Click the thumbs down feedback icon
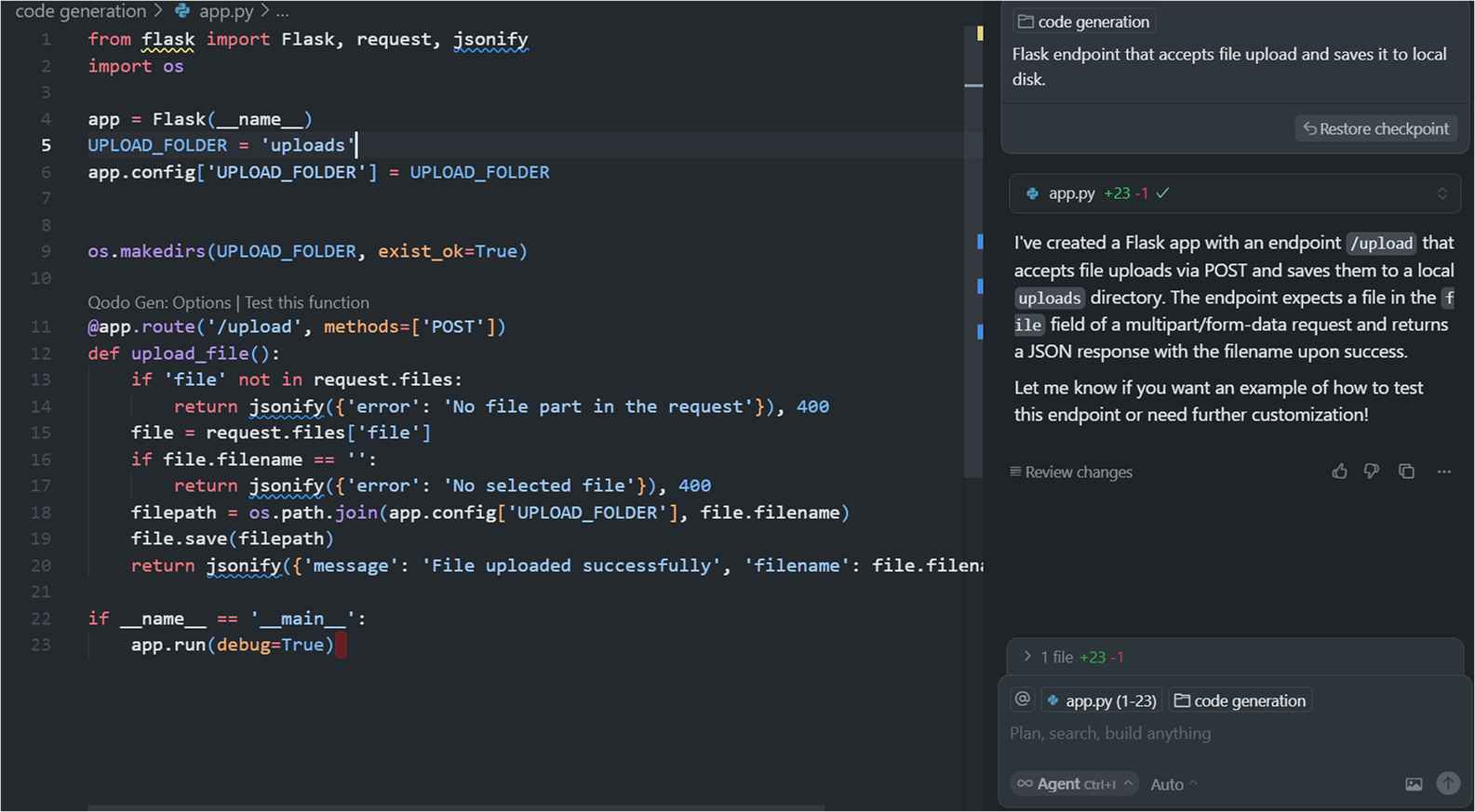This screenshot has width=1475, height=812. 1372,472
